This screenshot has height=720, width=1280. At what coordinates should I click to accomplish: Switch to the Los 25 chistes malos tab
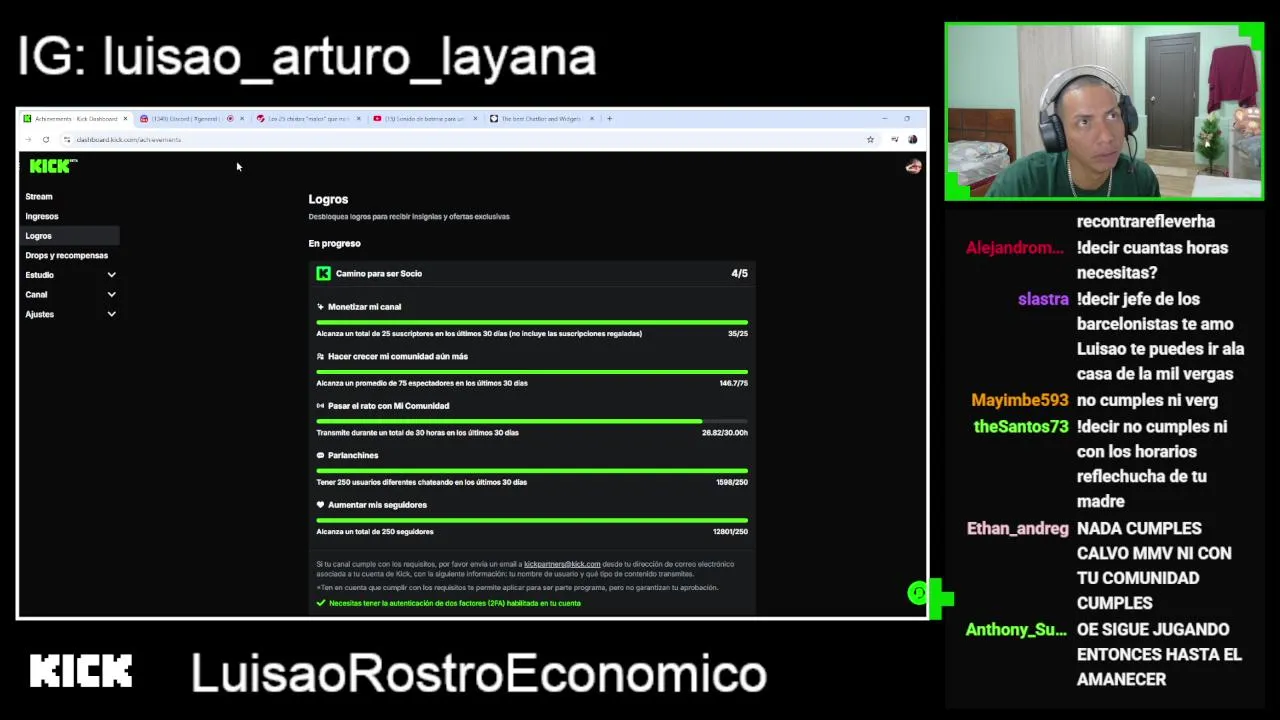click(x=308, y=118)
